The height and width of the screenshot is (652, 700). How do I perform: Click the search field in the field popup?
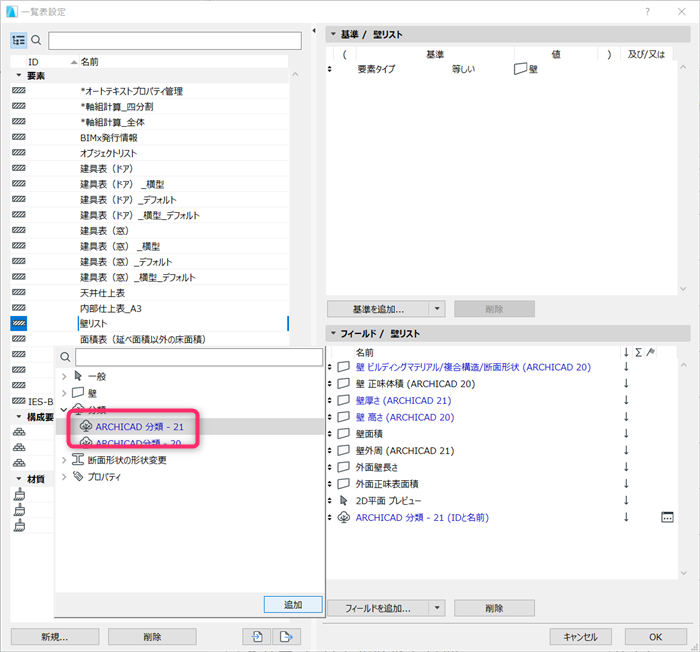click(x=199, y=357)
